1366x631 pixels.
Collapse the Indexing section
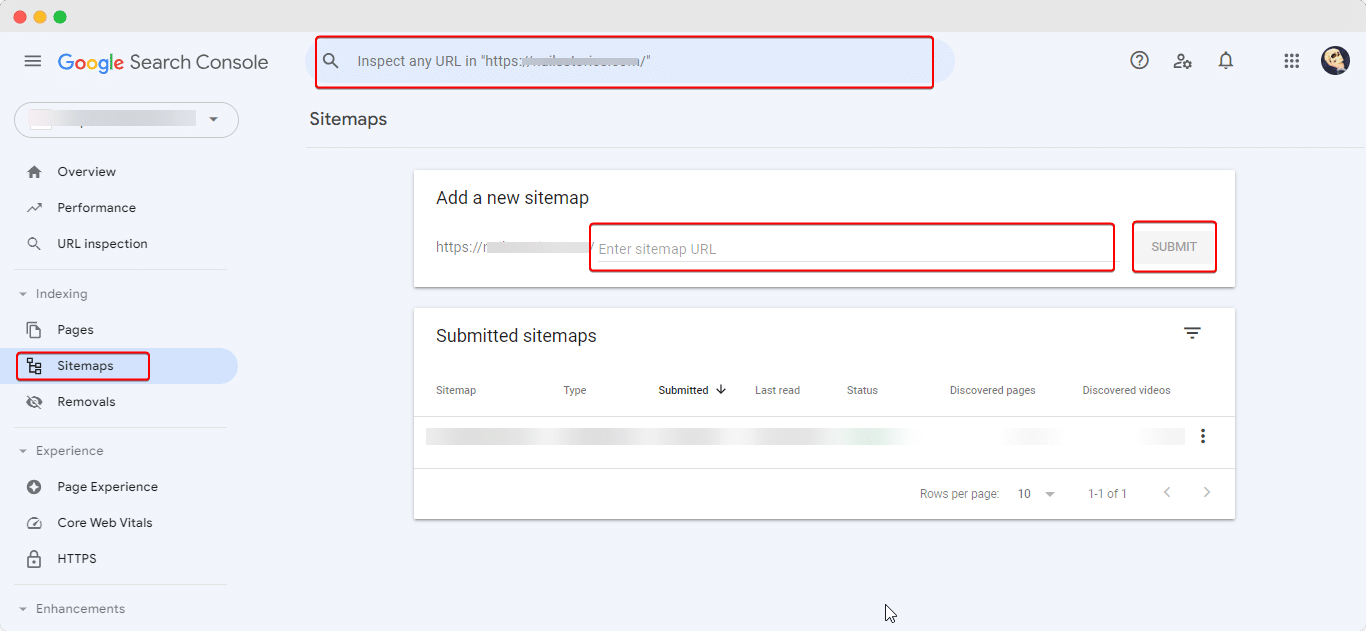pyautogui.click(x=23, y=294)
